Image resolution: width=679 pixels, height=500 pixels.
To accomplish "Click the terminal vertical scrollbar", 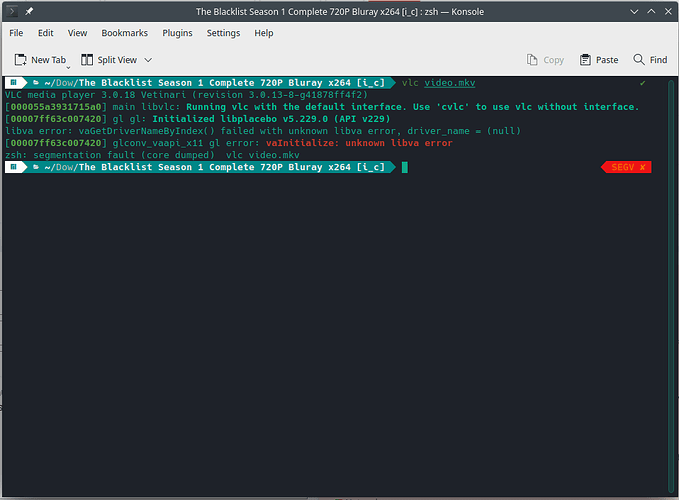I will tap(671, 286).
